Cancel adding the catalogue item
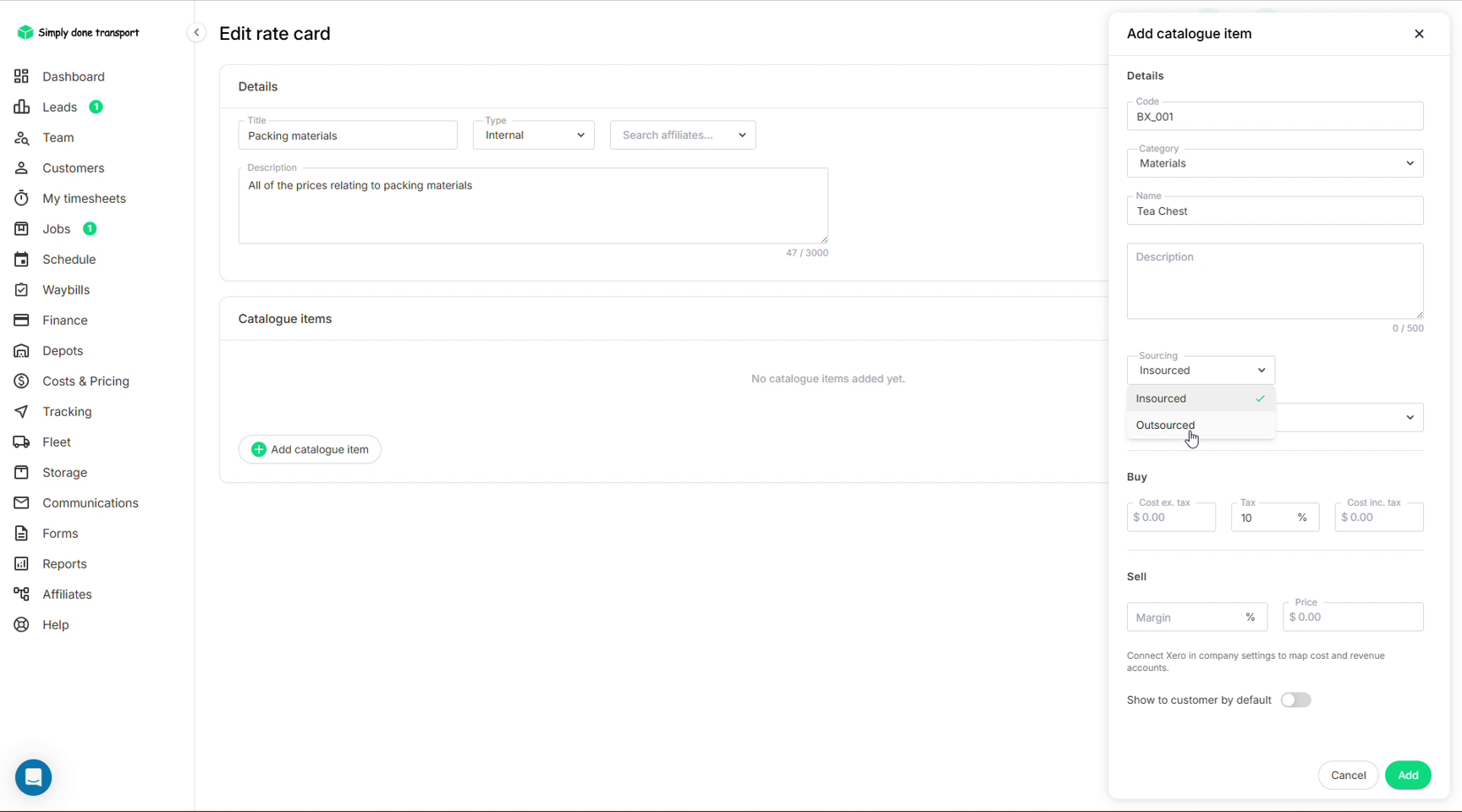 click(x=1348, y=775)
